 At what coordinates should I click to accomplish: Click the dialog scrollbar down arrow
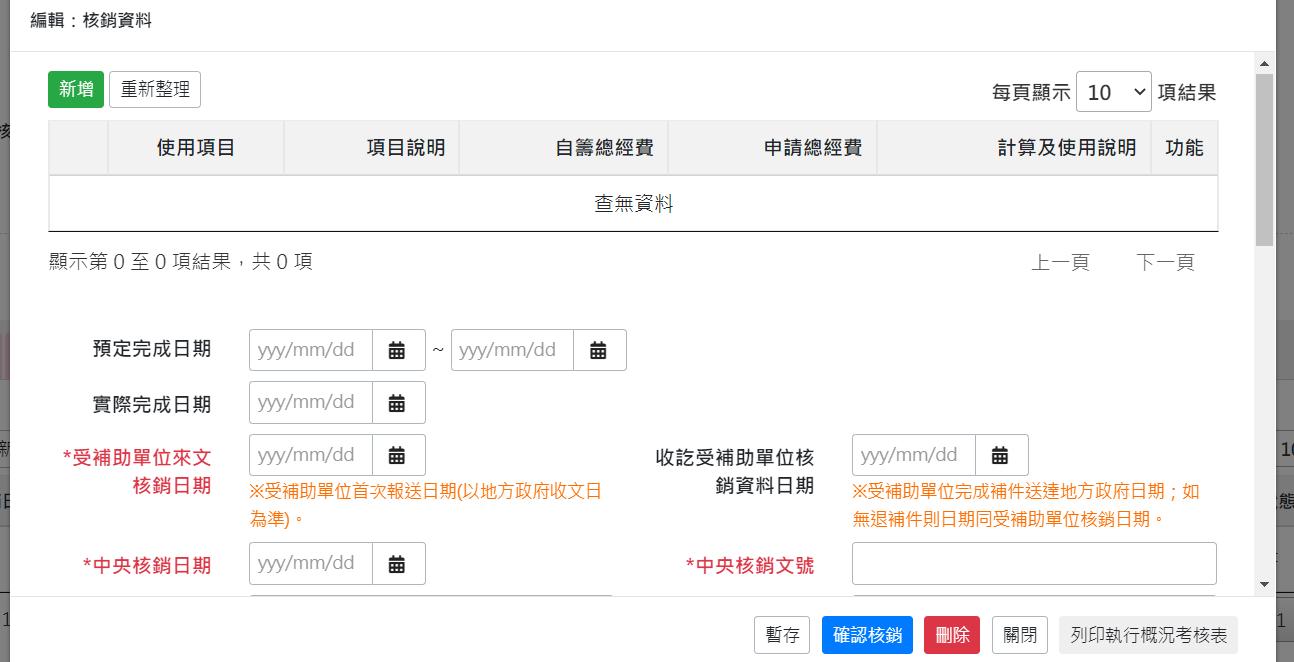pyautogui.click(x=1264, y=584)
